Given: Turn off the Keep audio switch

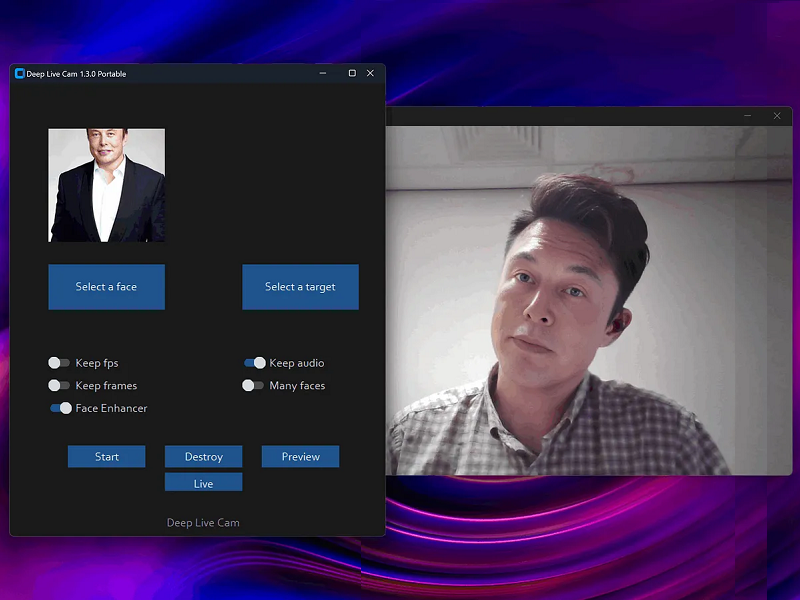Looking at the screenshot, I should (255, 363).
